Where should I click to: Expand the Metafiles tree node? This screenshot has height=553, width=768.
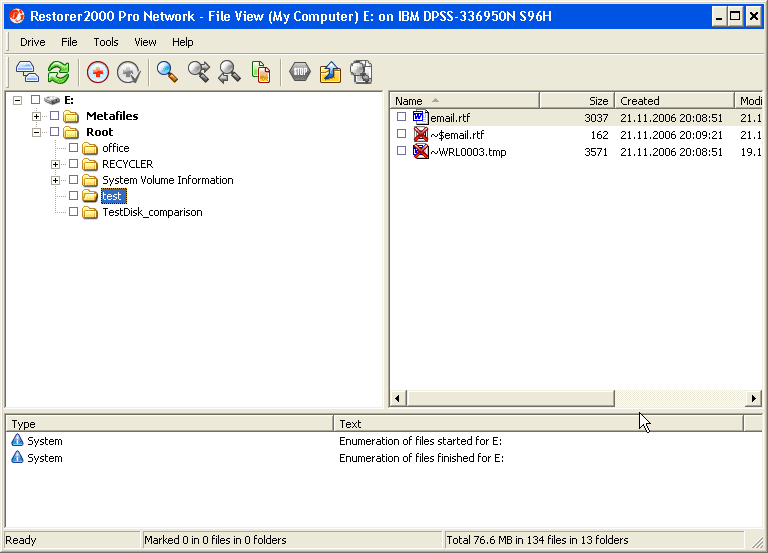pyautogui.click(x=36, y=117)
